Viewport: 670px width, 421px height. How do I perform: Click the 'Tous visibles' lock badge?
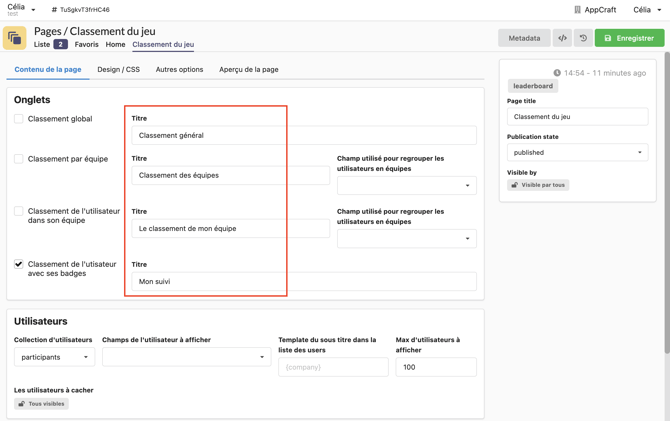pyautogui.click(x=41, y=404)
